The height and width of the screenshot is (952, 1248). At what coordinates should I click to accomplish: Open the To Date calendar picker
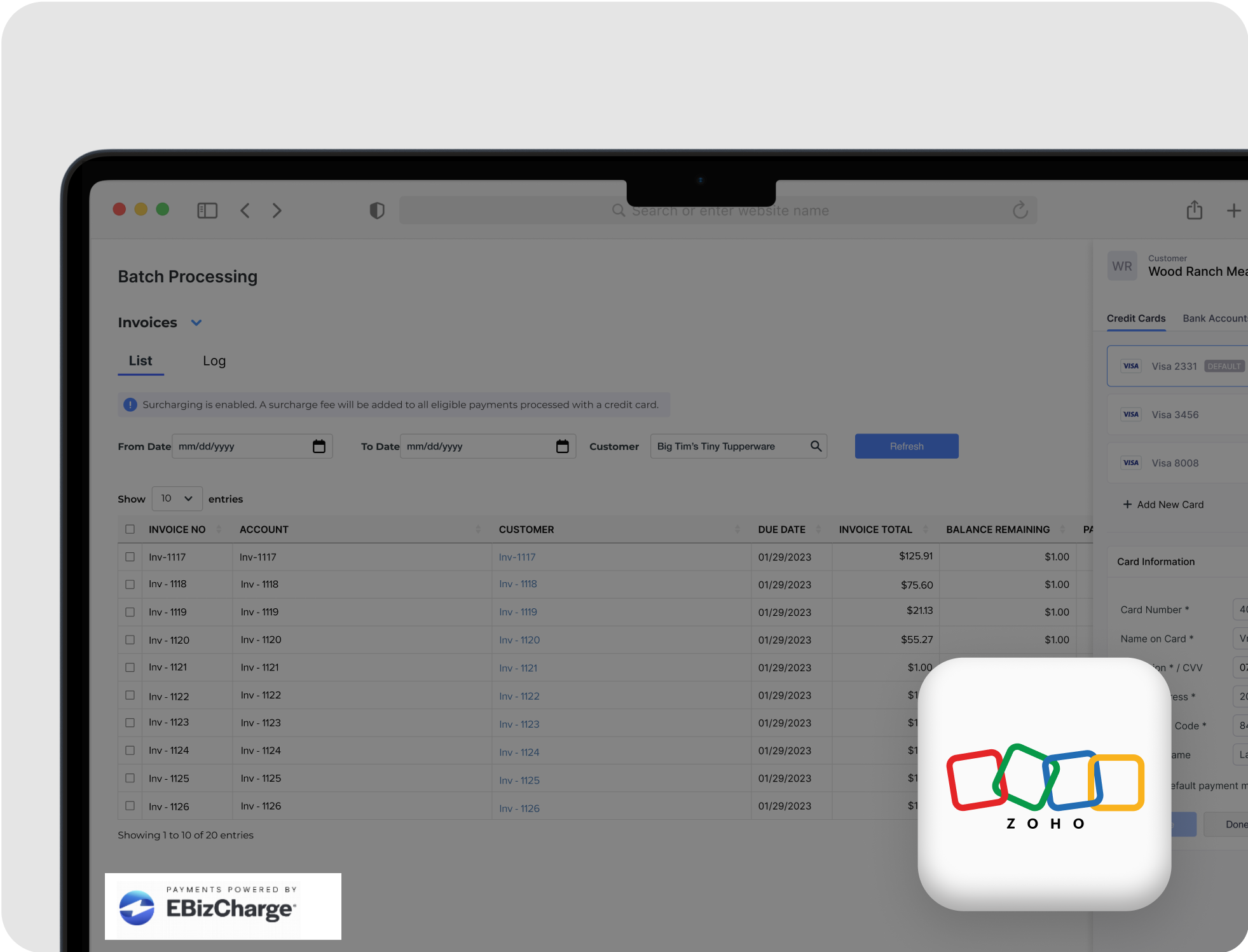coord(563,447)
